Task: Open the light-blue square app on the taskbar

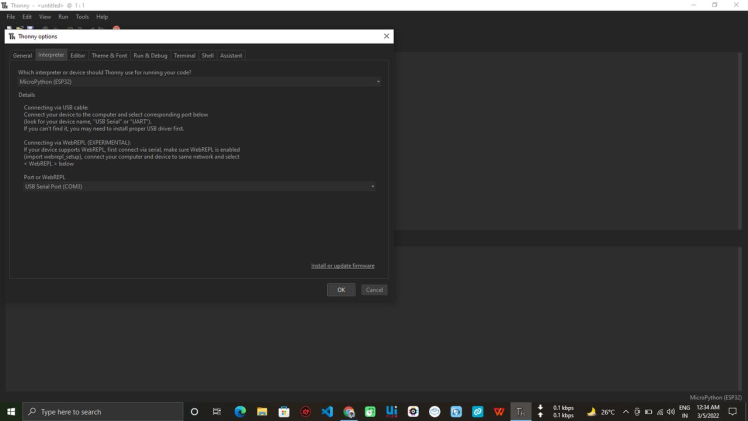Action: pyautogui.click(x=456, y=411)
